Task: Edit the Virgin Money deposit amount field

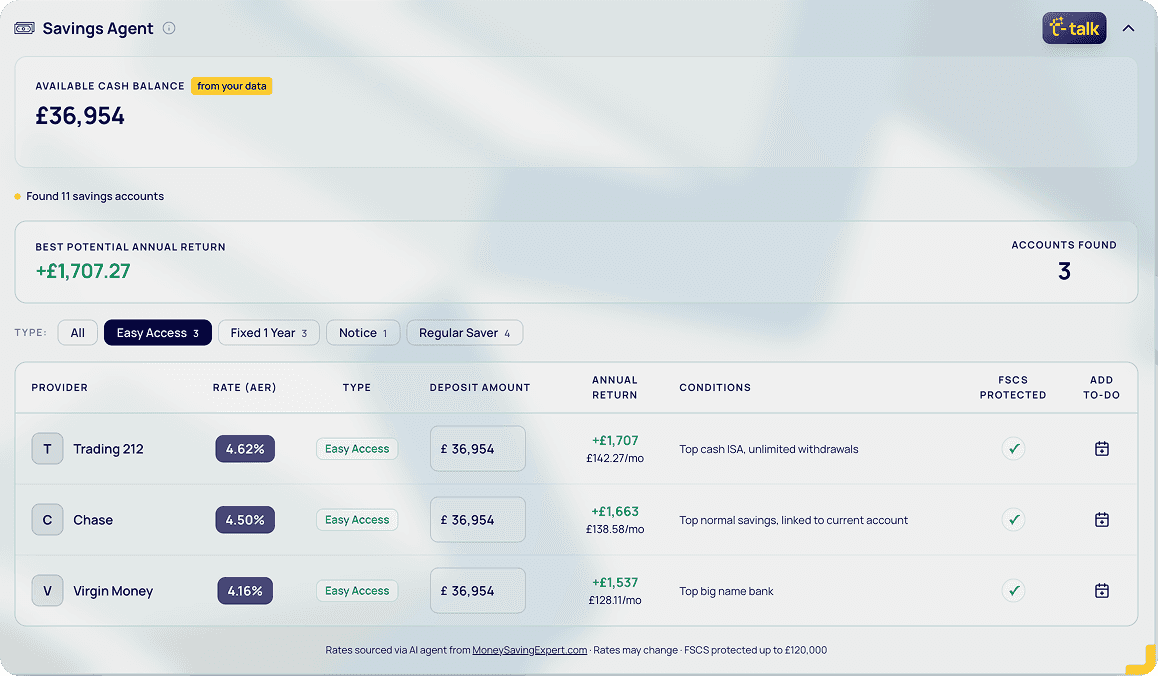Action: (x=478, y=590)
